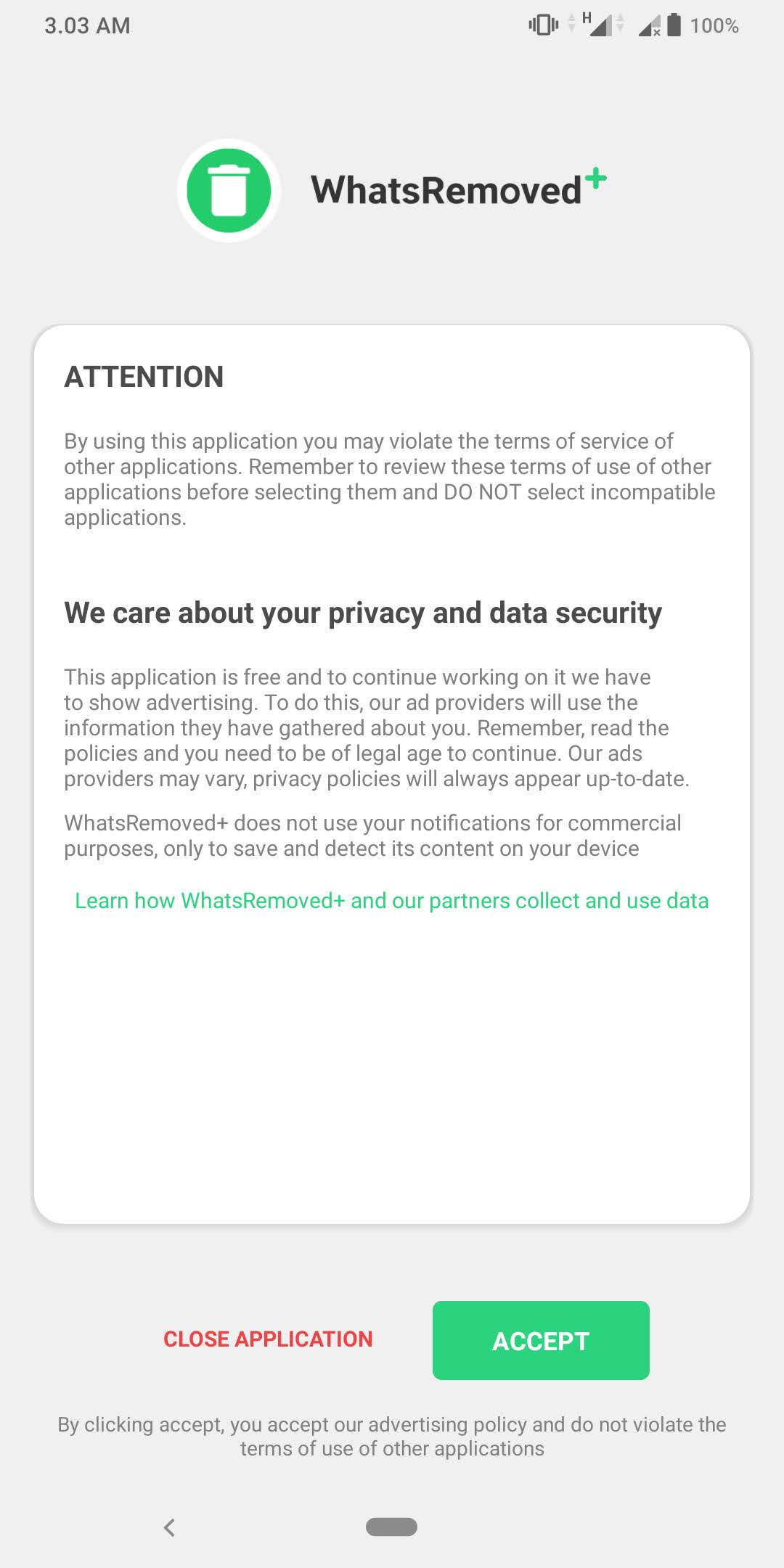The width and height of the screenshot is (784, 1568).
Task: Tap the notifications usage paragraph
Action: coord(372,836)
